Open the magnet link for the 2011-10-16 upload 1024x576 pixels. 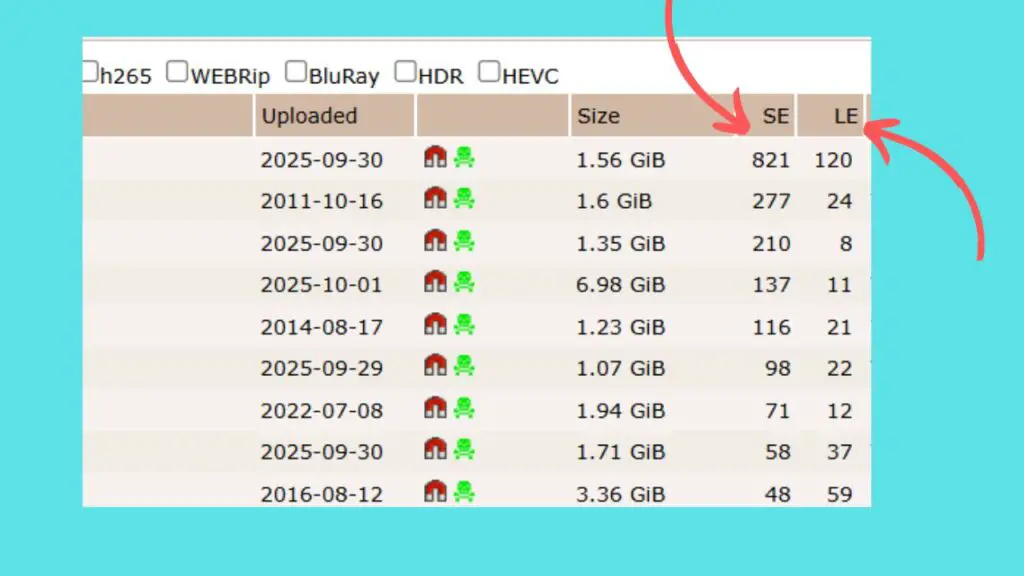[435, 198]
